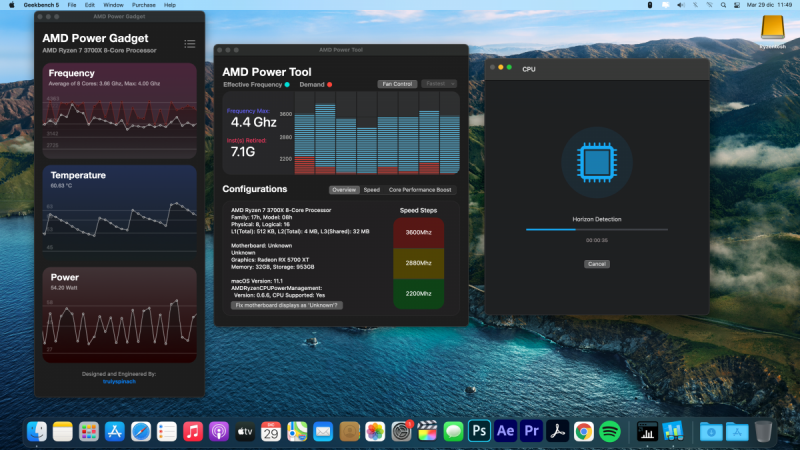Open Control Center in the menu bar

(737, 5)
